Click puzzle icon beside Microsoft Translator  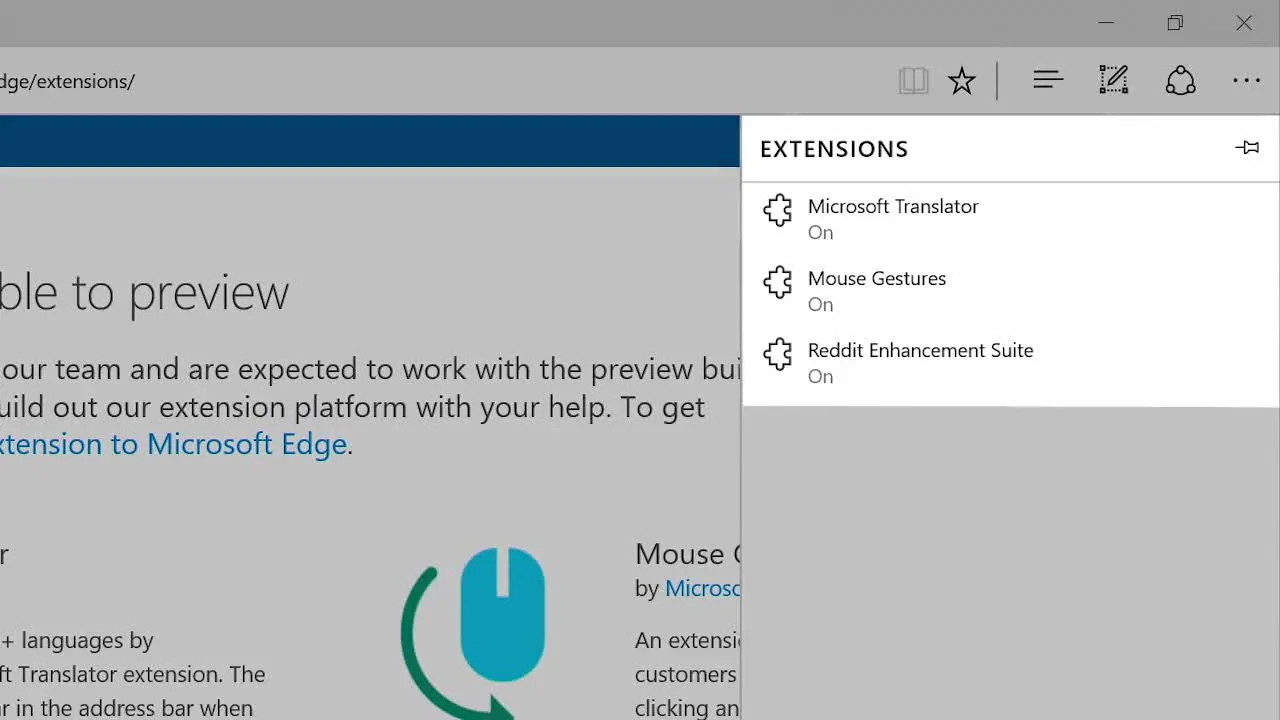[x=778, y=210]
